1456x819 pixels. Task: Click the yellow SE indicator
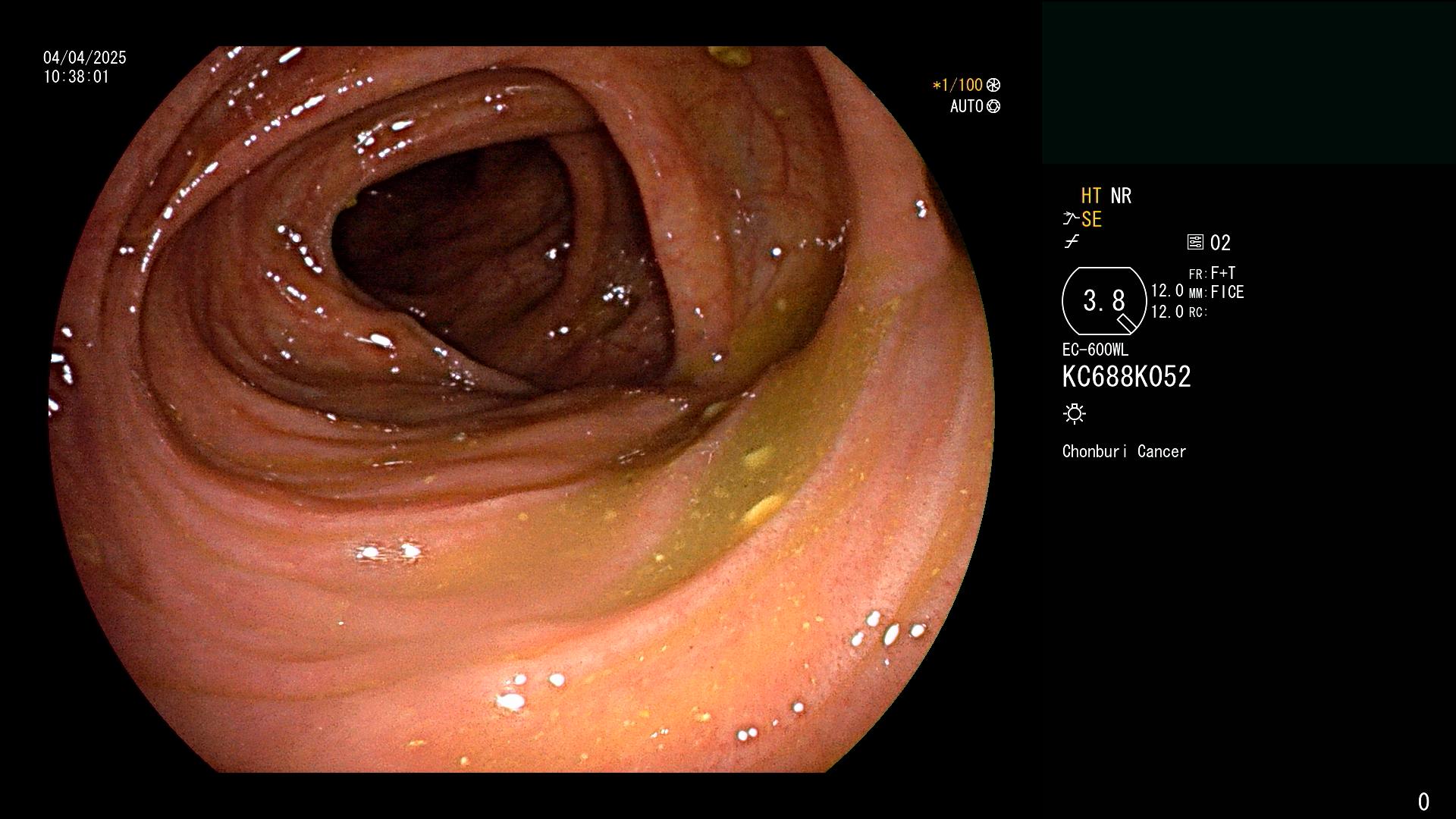pyautogui.click(x=1091, y=219)
